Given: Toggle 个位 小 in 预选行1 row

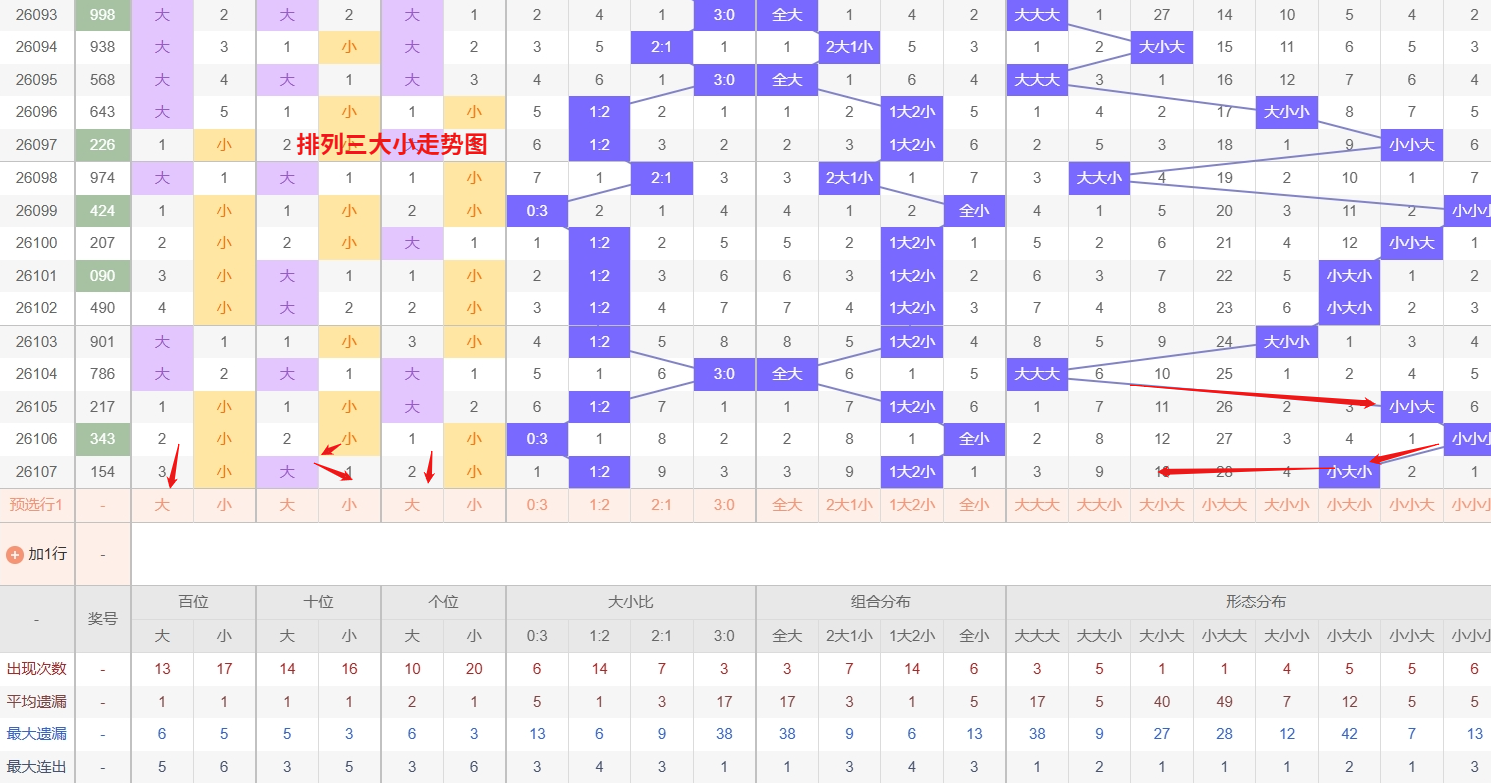Looking at the screenshot, I should pos(474,505).
